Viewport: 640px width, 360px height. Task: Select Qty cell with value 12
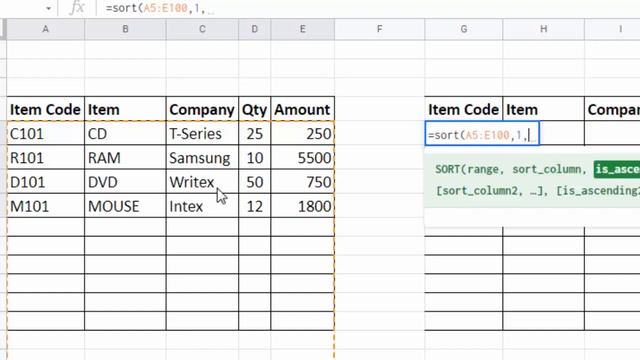pyautogui.click(x=255, y=206)
